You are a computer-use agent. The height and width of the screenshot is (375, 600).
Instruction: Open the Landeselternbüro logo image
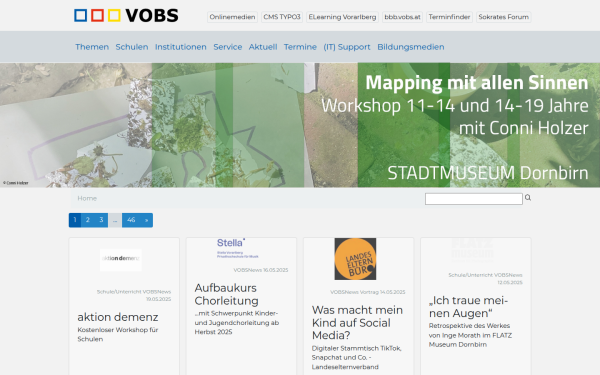point(355,259)
